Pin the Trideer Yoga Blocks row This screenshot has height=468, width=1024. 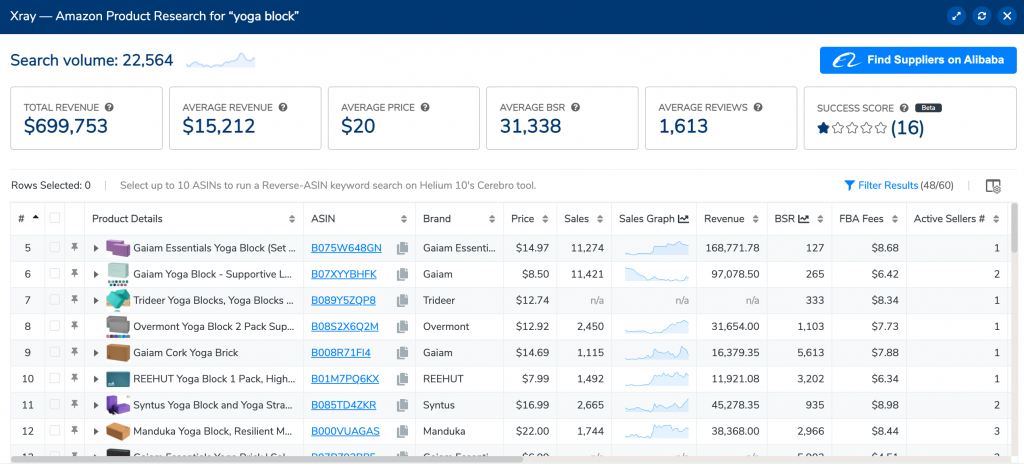74,300
